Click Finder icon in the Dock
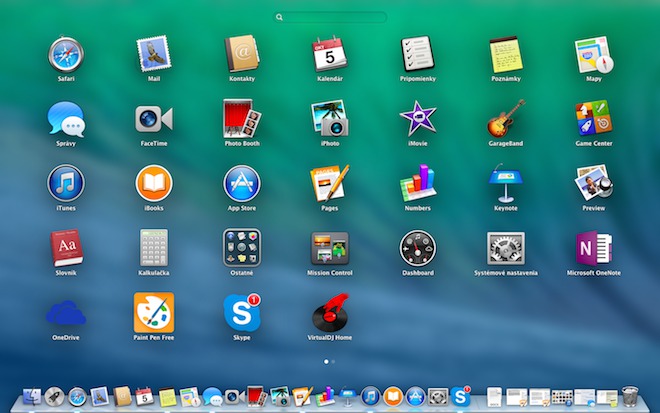The image size is (660, 413). pos(32,397)
